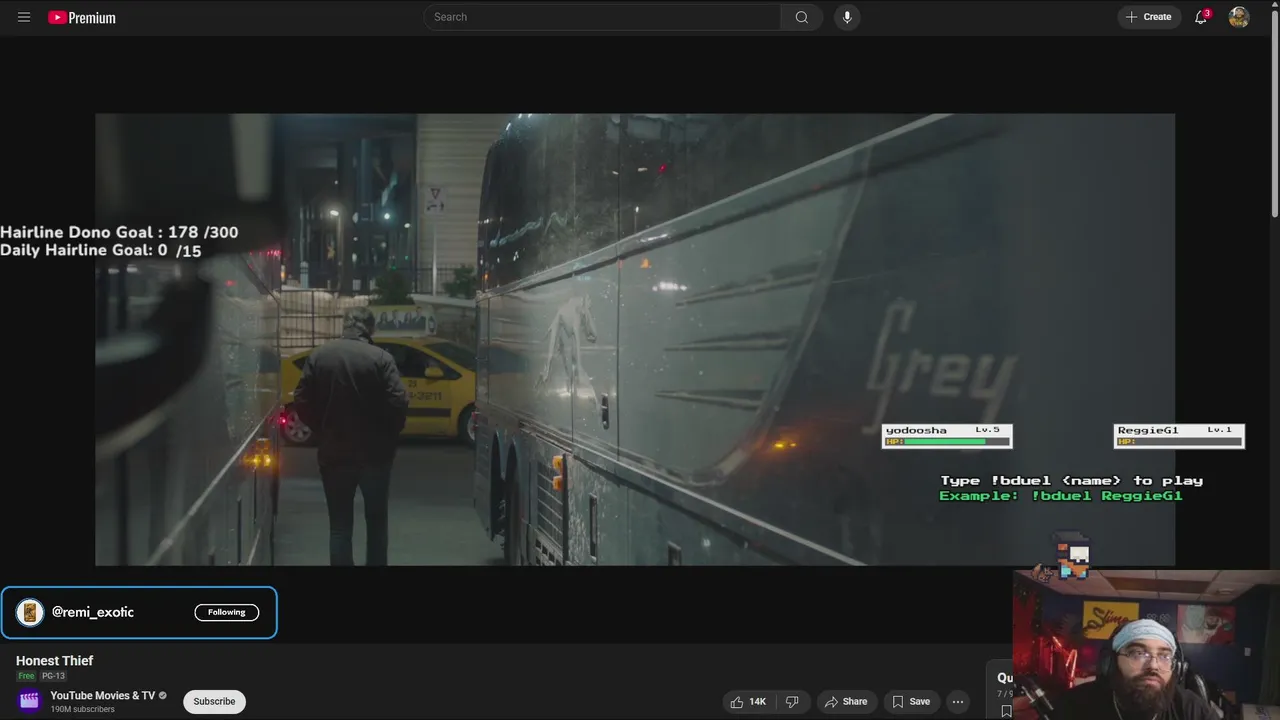The width and height of the screenshot is (1280, 720).
Task: Click the remi_exotic avatar icon
Action: [30, 612]
